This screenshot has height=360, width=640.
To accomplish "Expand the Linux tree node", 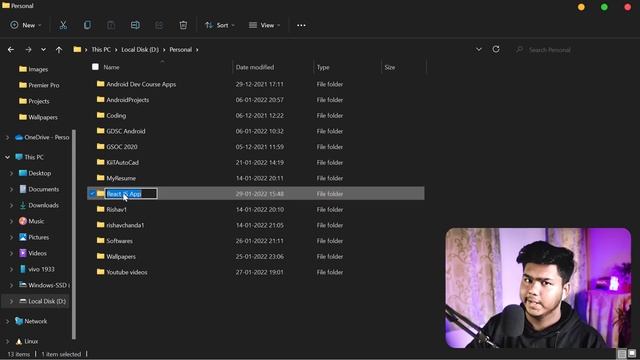I will click(7, 341).
